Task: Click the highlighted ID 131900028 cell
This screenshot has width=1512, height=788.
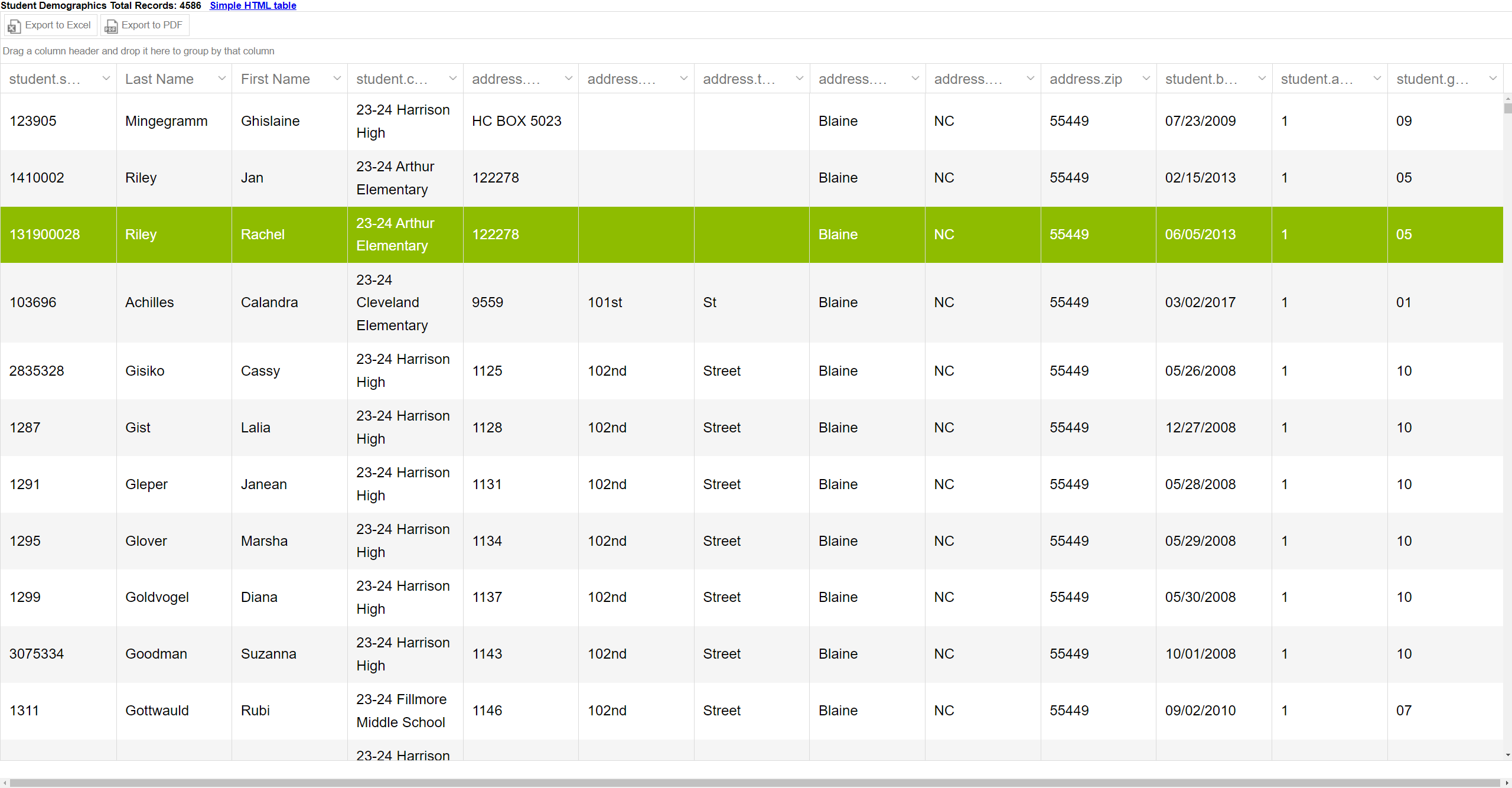Action: click(x=58, y=235)
